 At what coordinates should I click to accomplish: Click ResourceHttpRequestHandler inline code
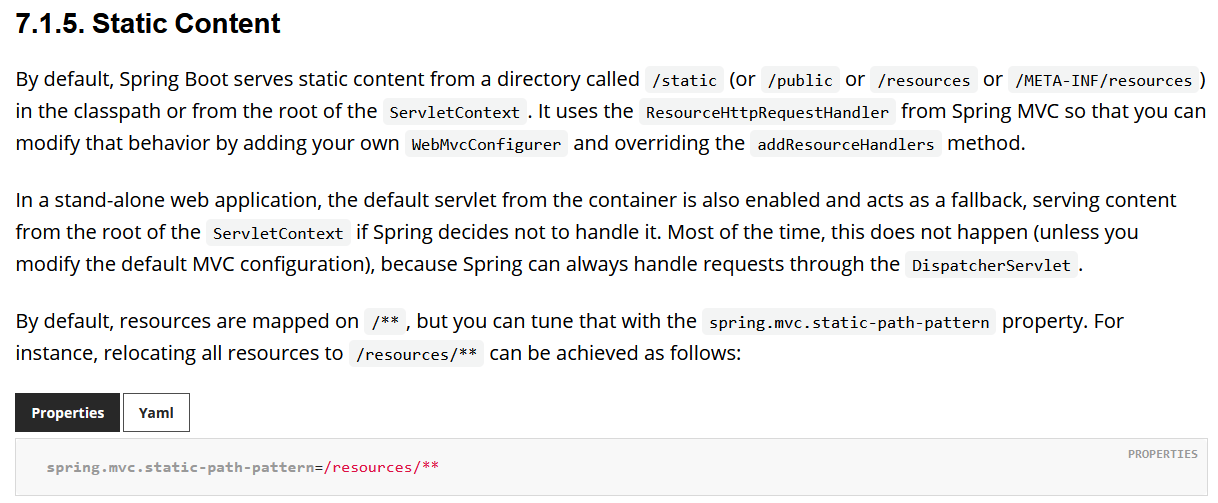(768, 112)
